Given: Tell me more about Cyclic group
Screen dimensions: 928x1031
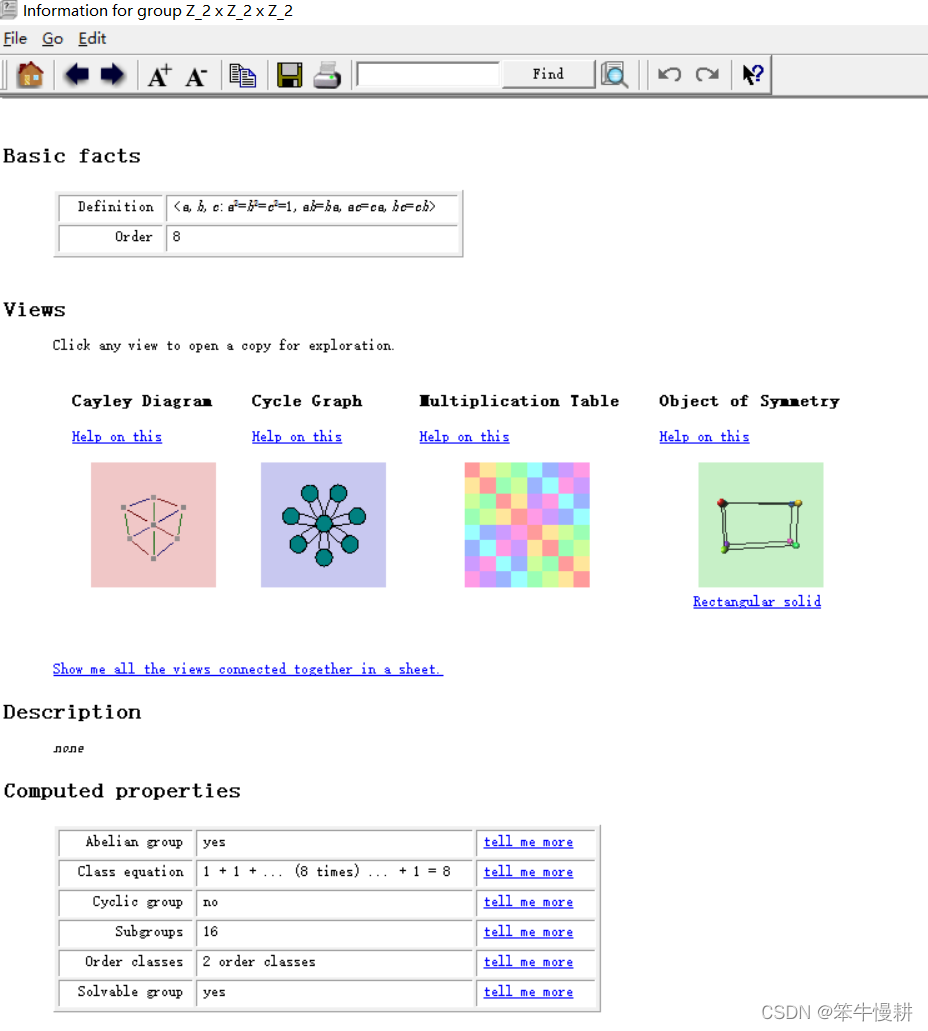Looking at the screenshot, I should point(528,902).
